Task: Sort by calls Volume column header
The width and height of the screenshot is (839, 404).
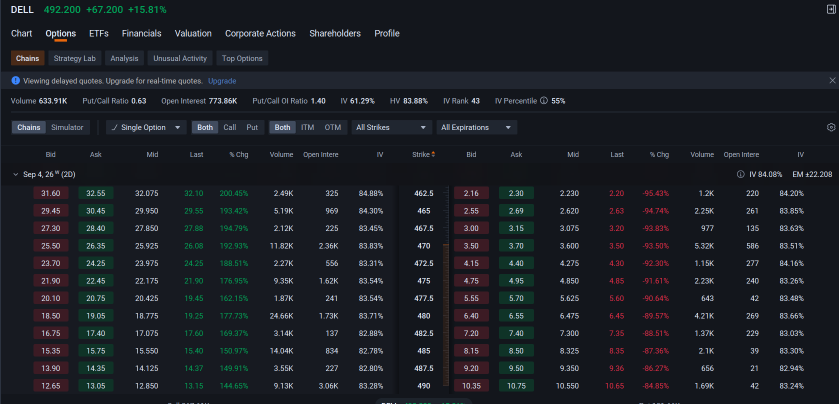Action: pos(281,155)
